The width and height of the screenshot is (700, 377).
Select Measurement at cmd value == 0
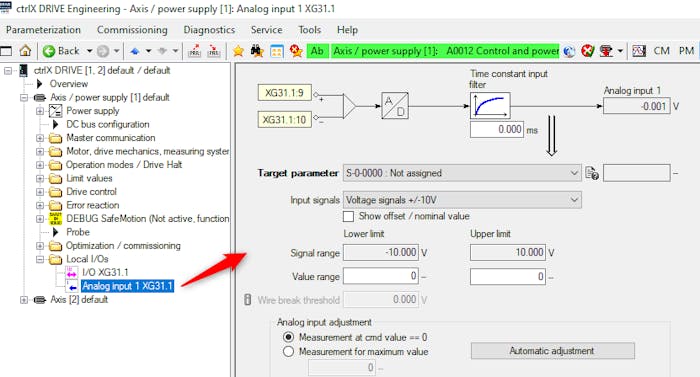click(x=288, y=337)
